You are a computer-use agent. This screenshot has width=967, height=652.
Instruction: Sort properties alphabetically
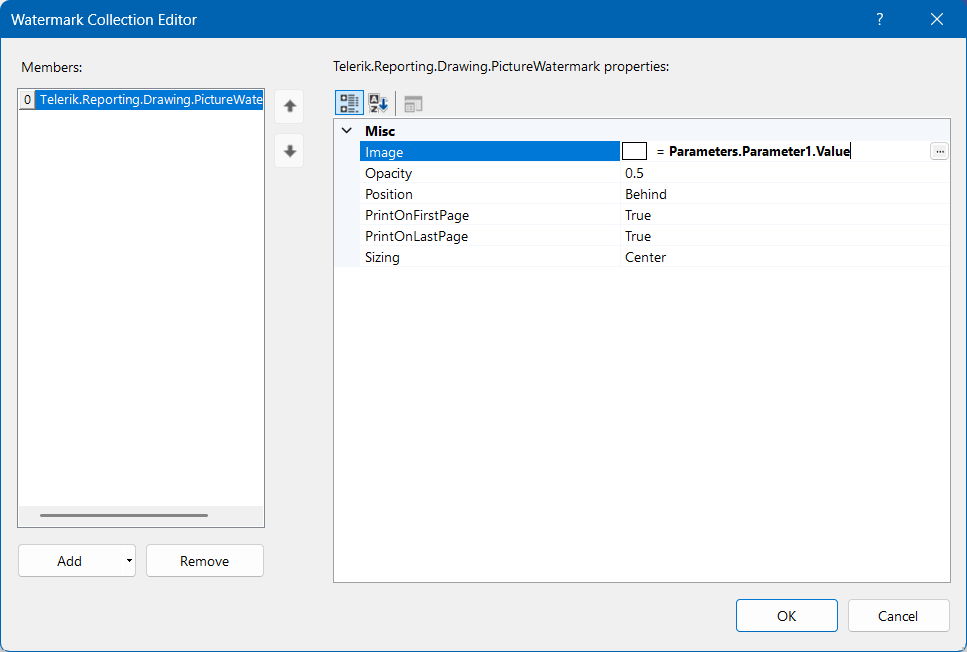pos(378,103)
